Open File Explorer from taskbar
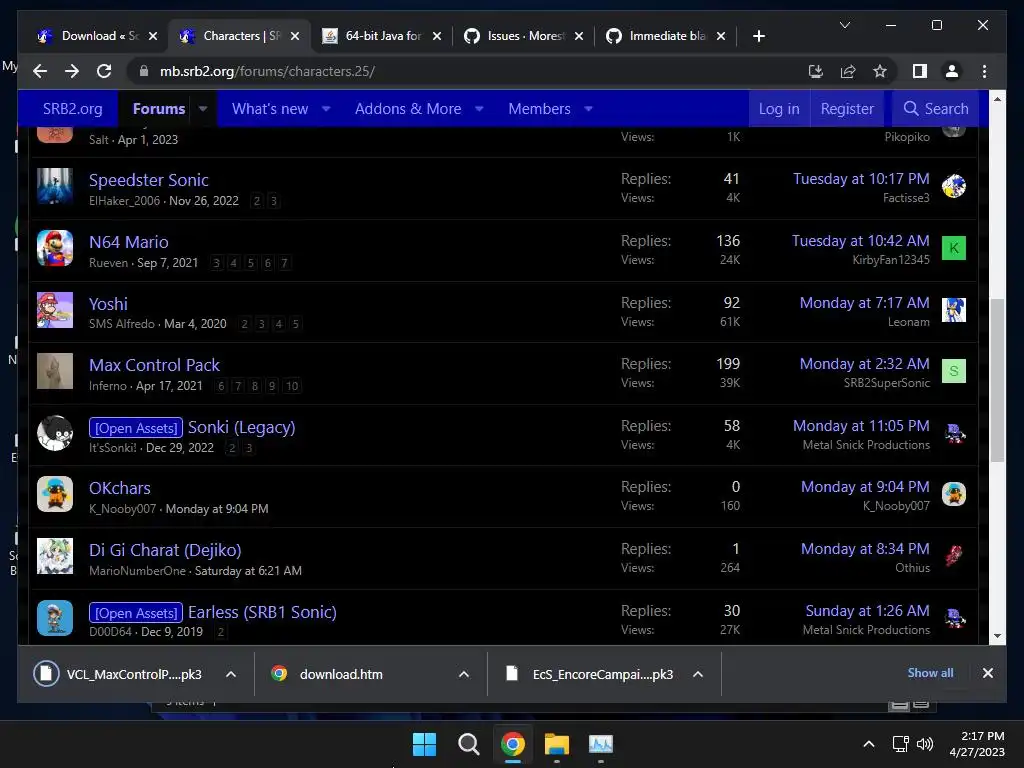This screenshot has height=768, width=1024. coord(557,744)
